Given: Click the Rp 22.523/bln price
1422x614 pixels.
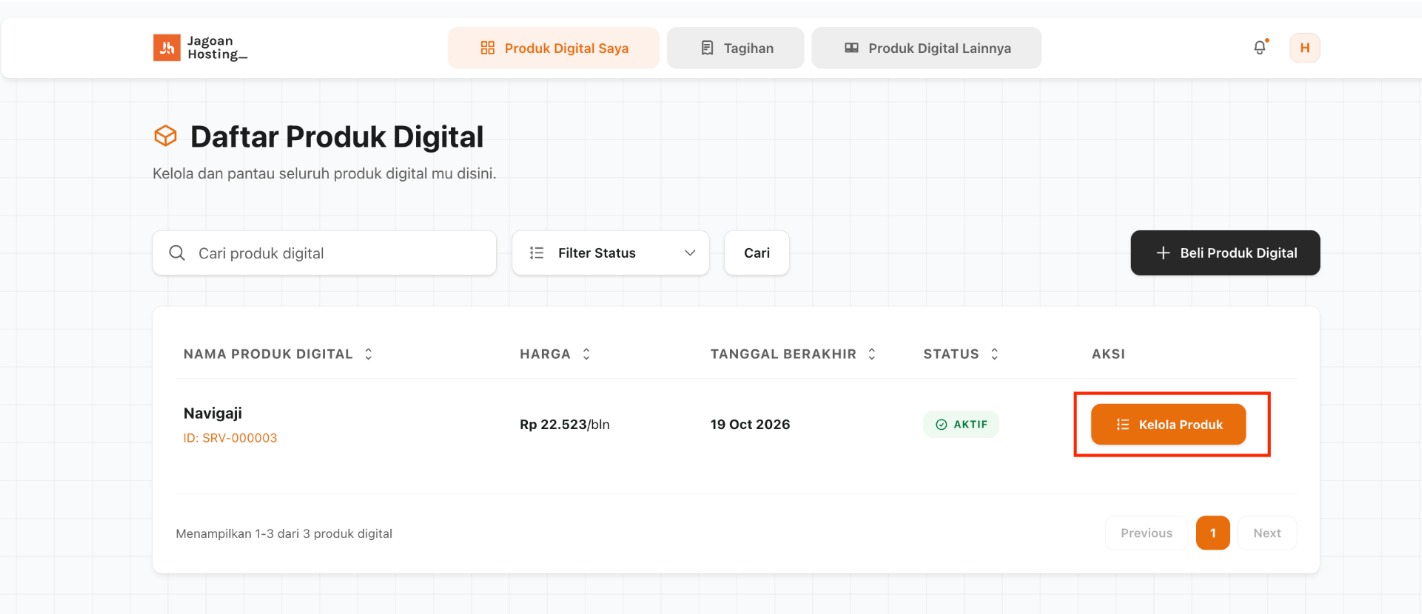Looking at the screenshot, I should tap(565, 424).
